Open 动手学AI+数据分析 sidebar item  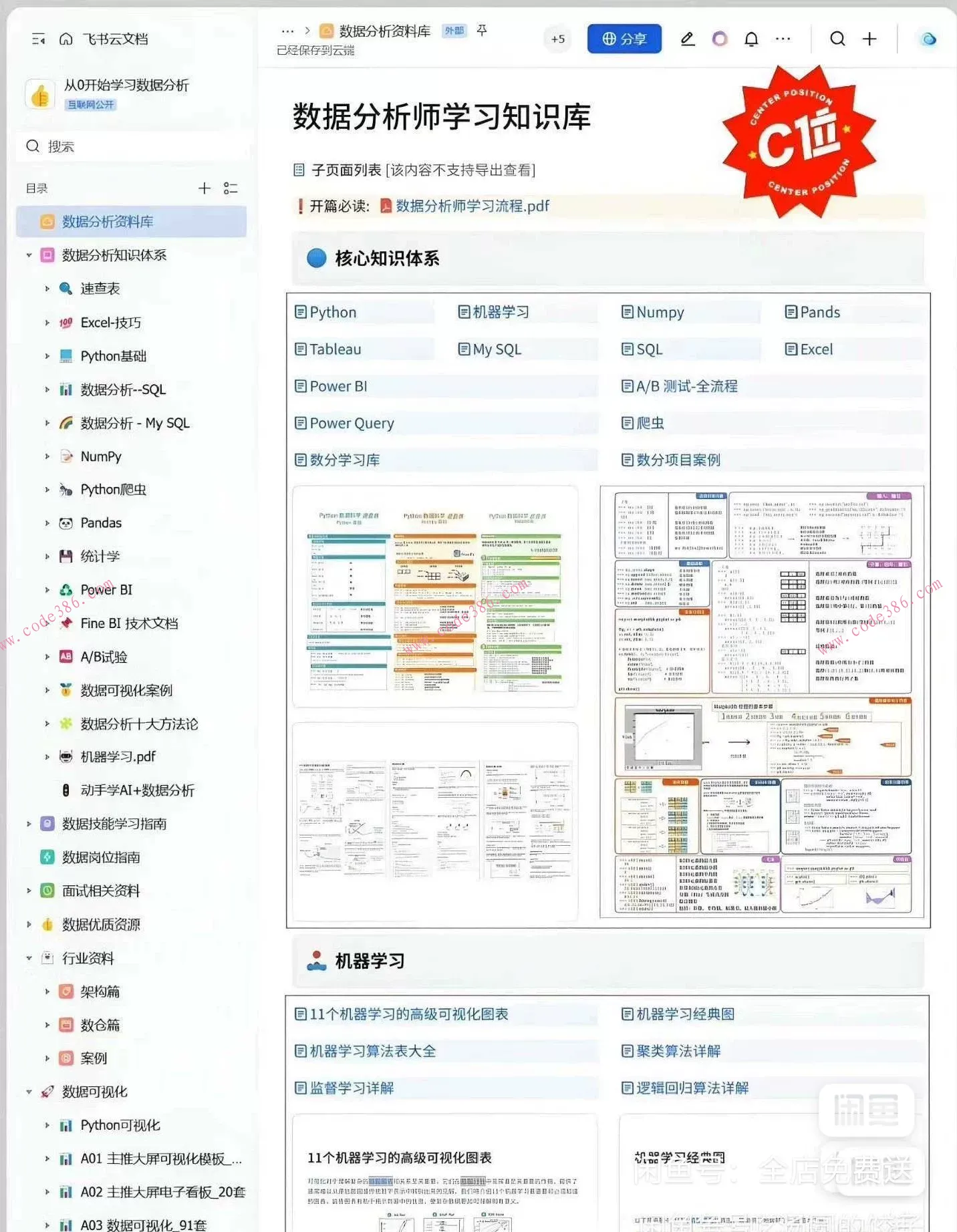[137, 790]
